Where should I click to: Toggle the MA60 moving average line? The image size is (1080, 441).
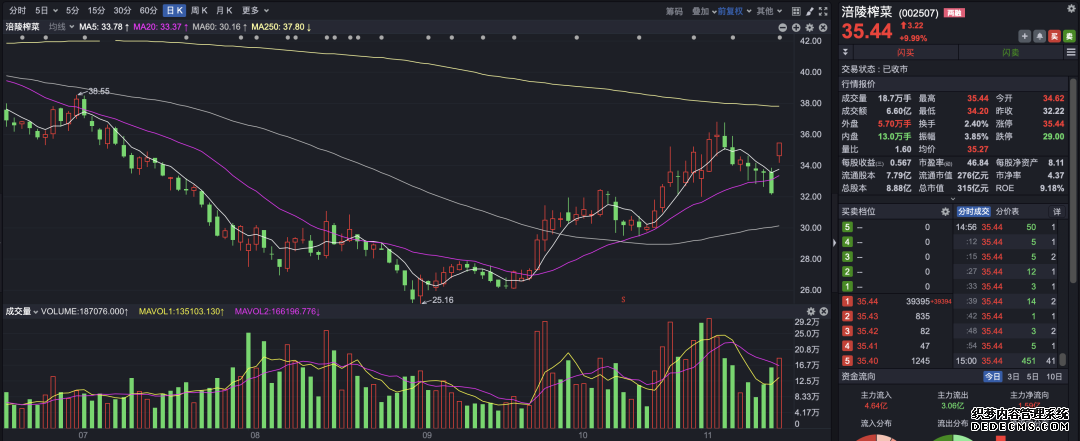[220, 27]
